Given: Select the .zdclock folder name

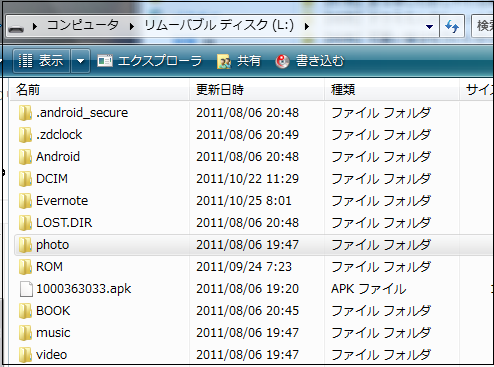Looking at the screenshot, I should tap(59, 135).
